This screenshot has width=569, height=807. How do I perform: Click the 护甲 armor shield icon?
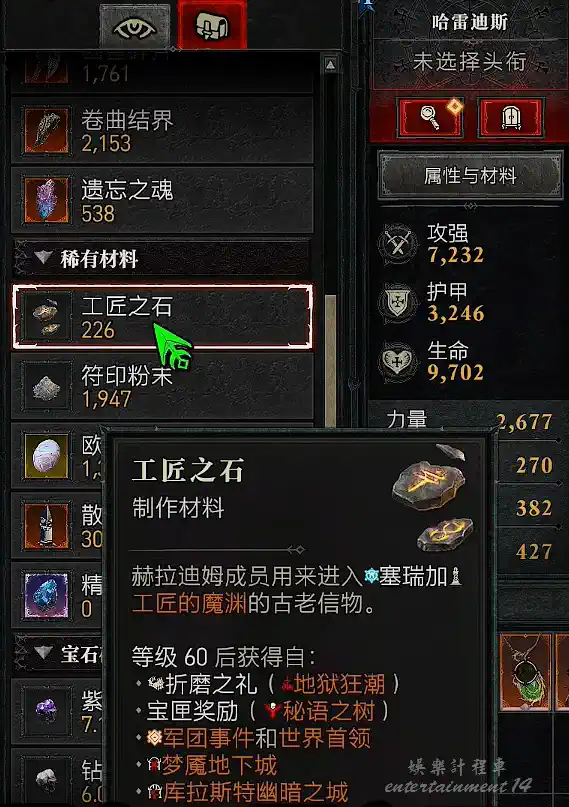[397, 303]
